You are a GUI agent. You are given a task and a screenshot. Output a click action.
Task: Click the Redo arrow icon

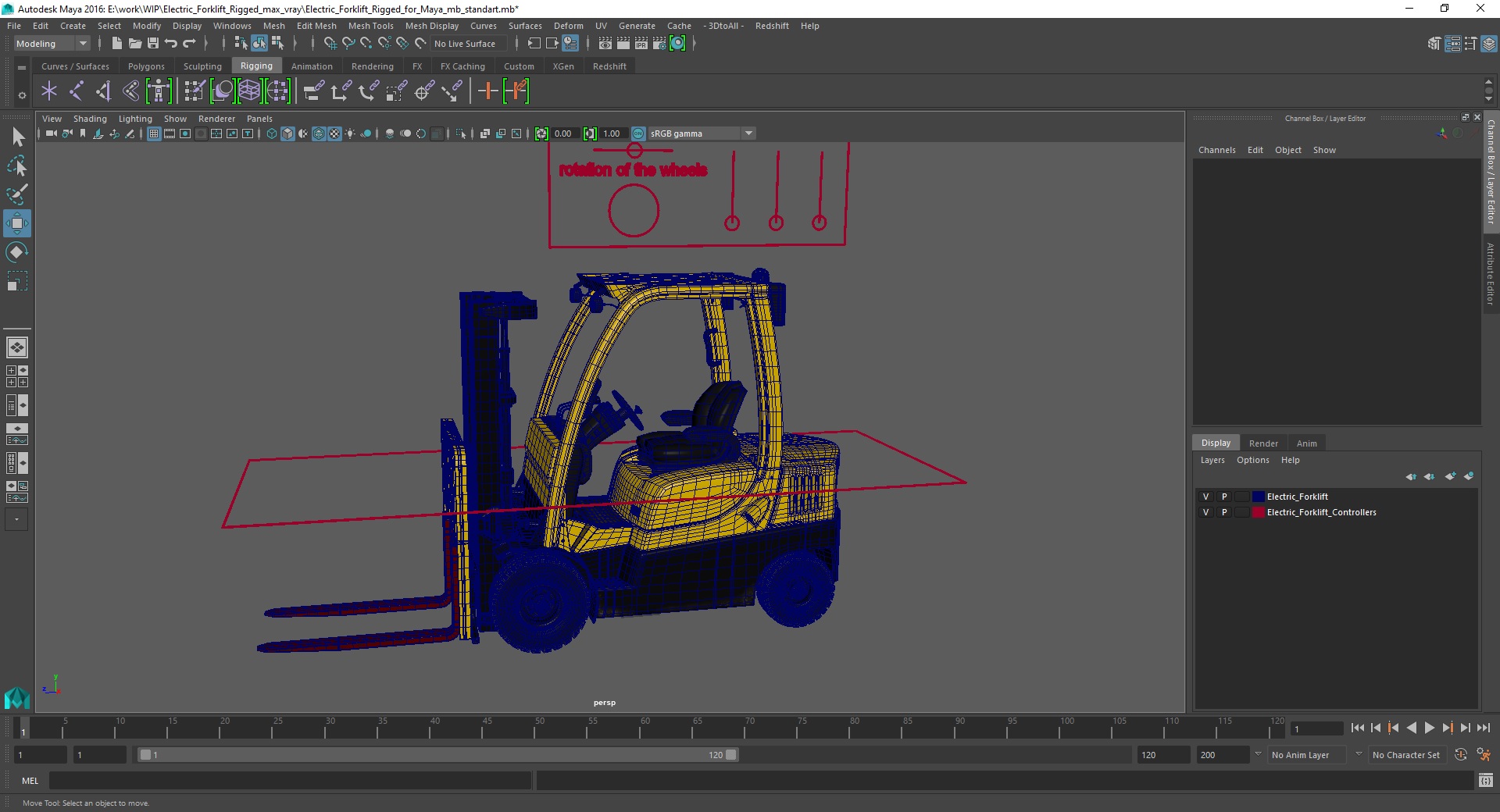(190, 44)
